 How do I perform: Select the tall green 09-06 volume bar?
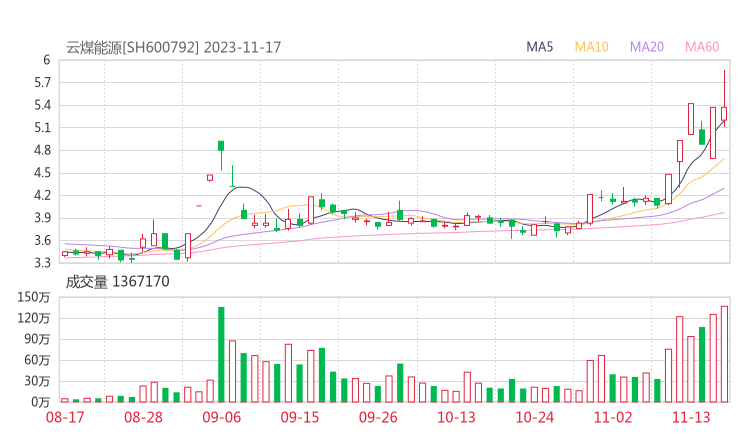tap(221, 355)
